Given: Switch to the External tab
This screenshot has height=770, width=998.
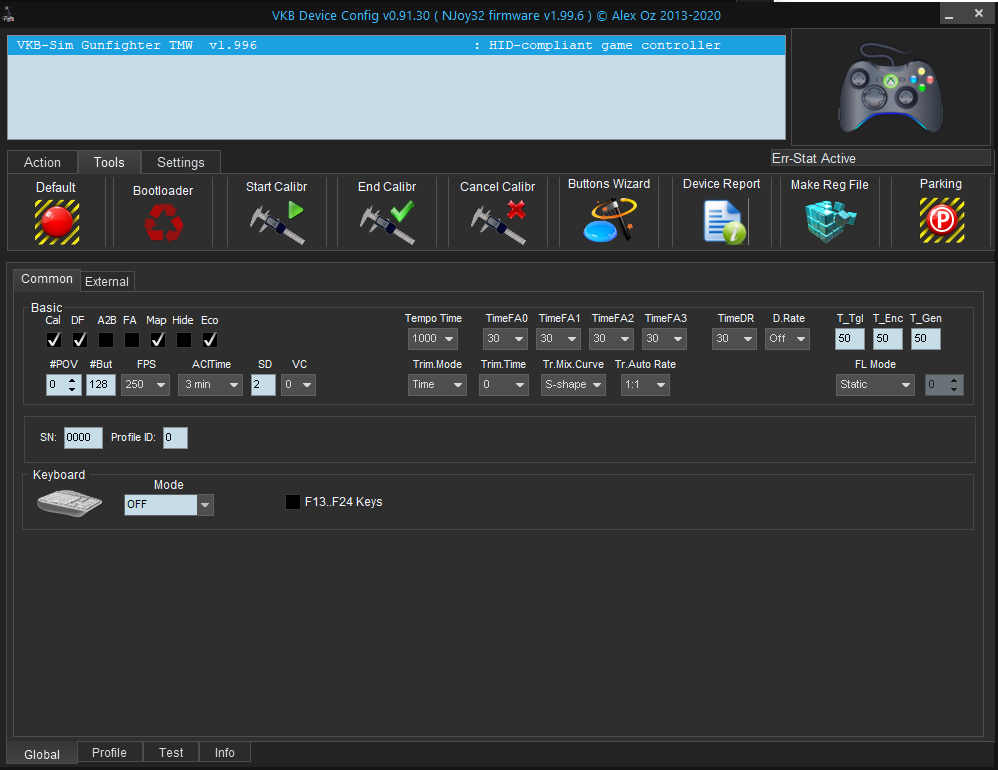Looking at the screenshot, I should coord(106,281).
